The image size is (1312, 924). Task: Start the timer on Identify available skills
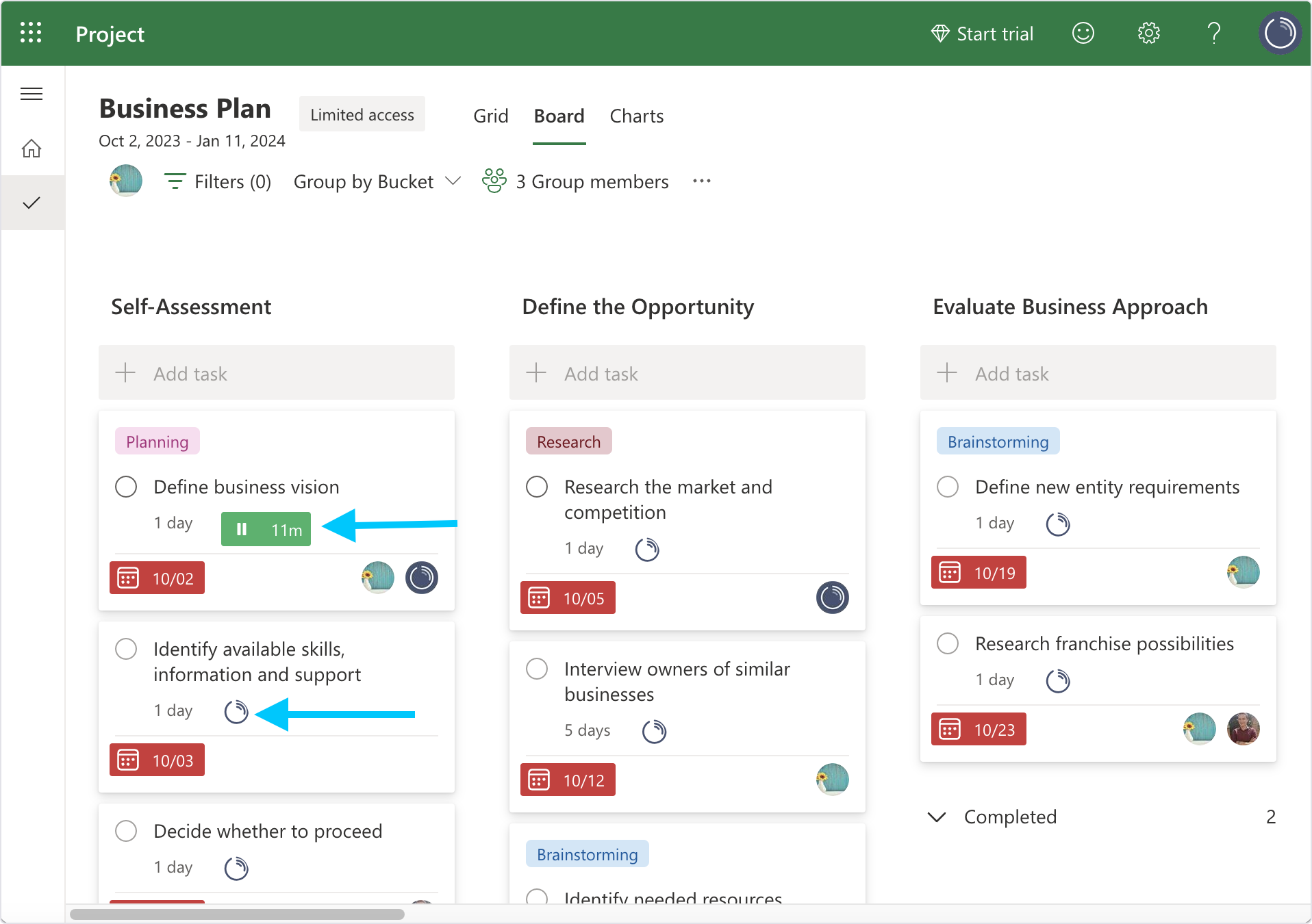236,712
